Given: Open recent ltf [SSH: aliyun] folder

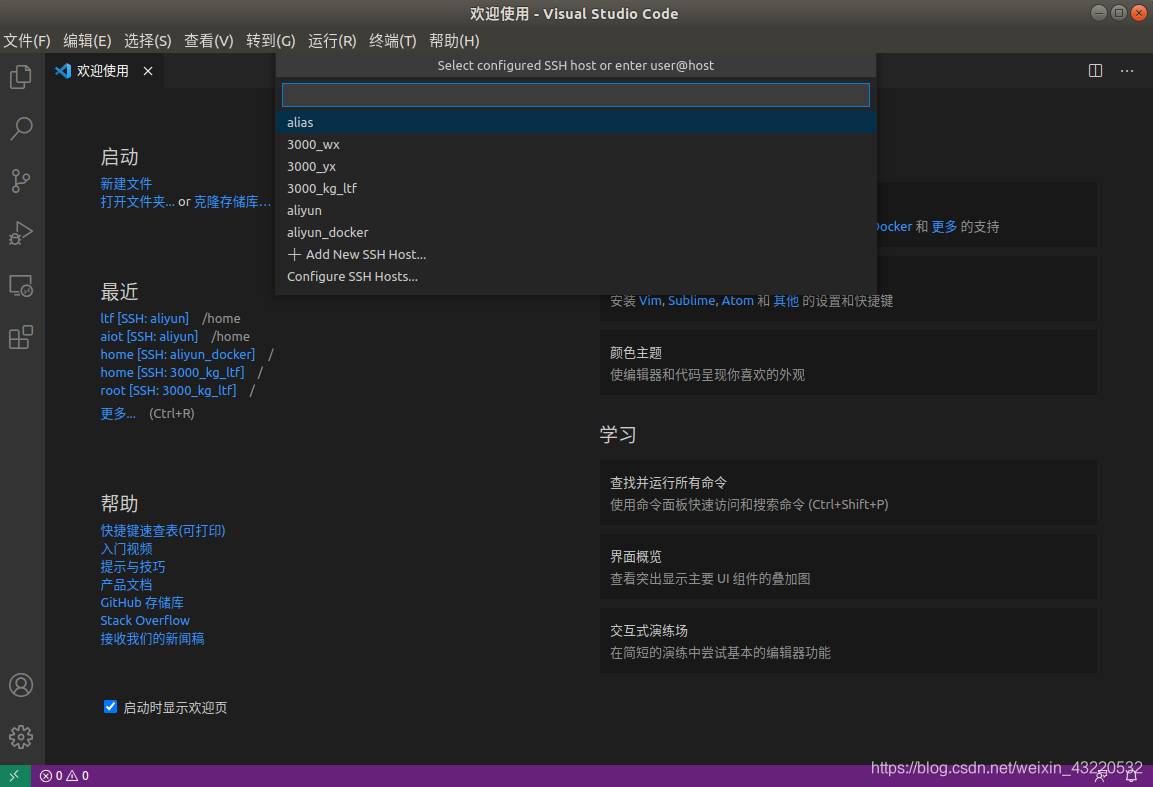Looking at the screenshot, I should coord(144,318).
